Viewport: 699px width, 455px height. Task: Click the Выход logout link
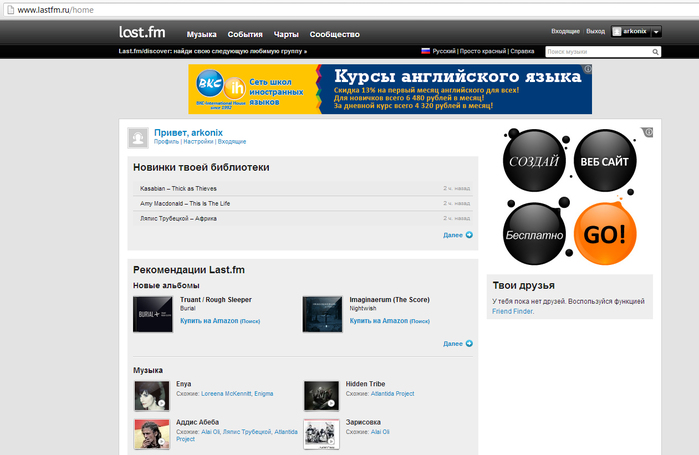tap(595, 31)
